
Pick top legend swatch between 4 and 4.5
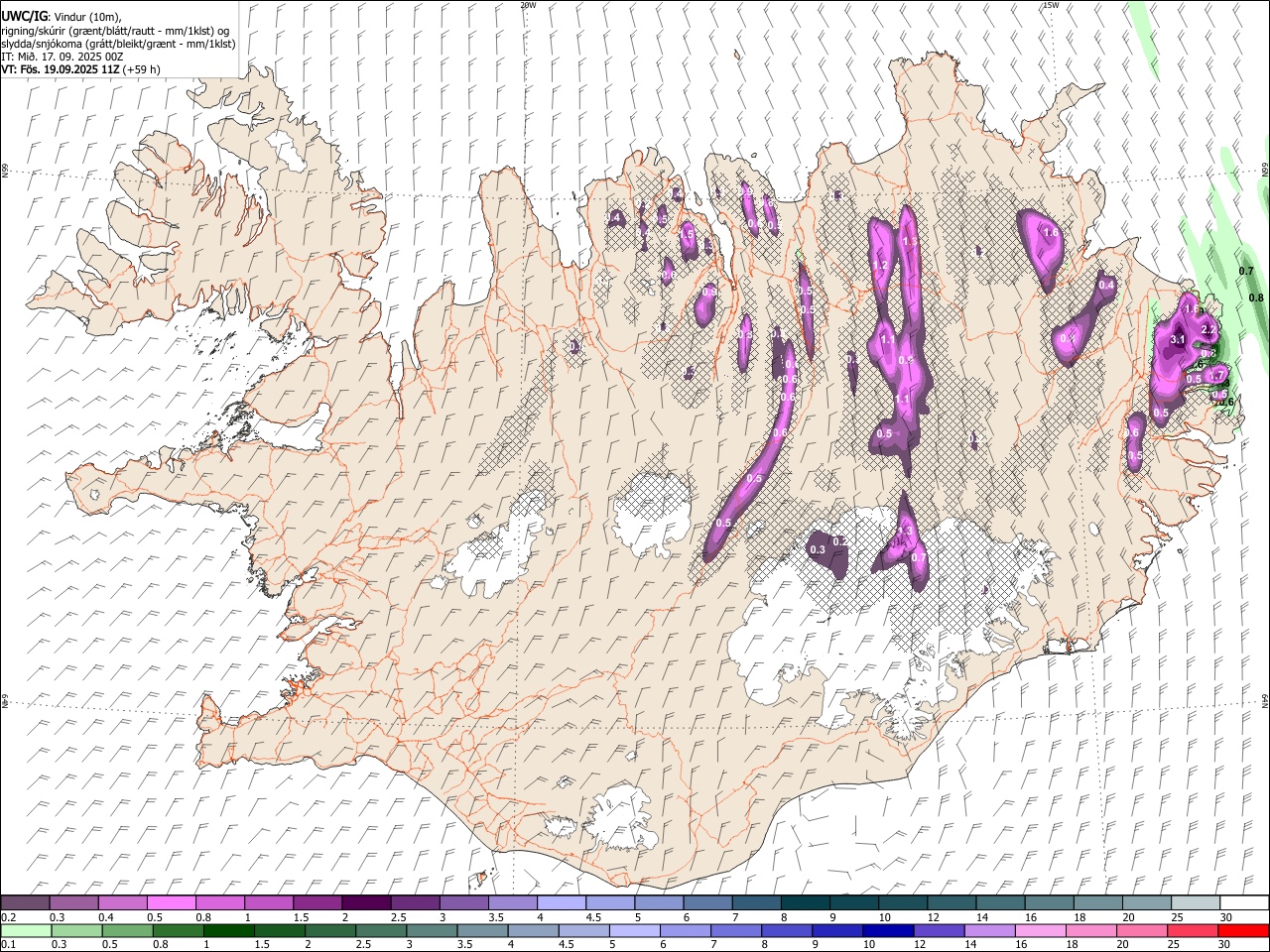(561, 902)
